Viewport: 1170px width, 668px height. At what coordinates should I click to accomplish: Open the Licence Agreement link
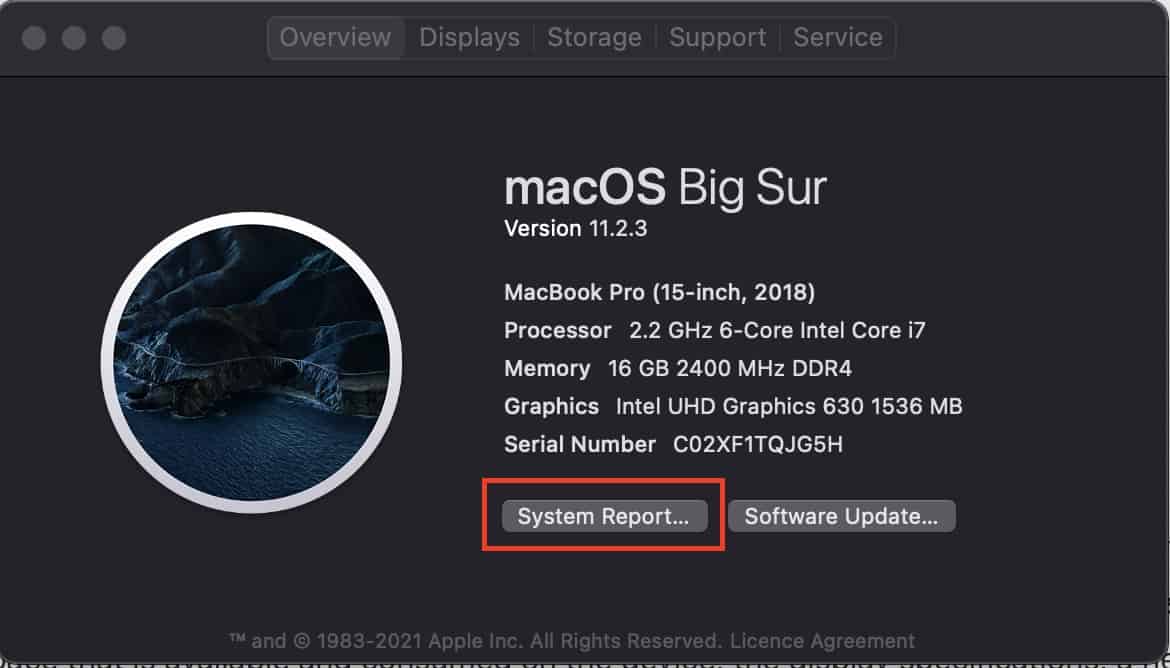click(822, 641)
